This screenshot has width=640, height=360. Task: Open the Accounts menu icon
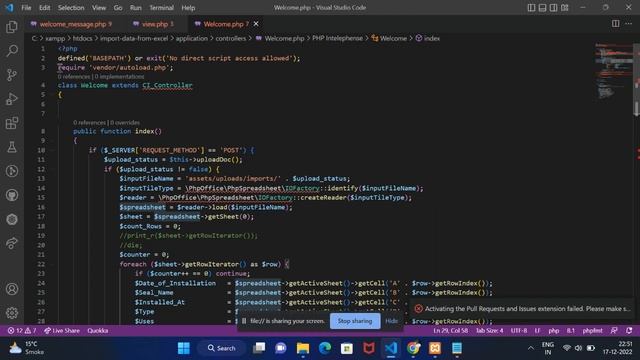coord(12,289)
